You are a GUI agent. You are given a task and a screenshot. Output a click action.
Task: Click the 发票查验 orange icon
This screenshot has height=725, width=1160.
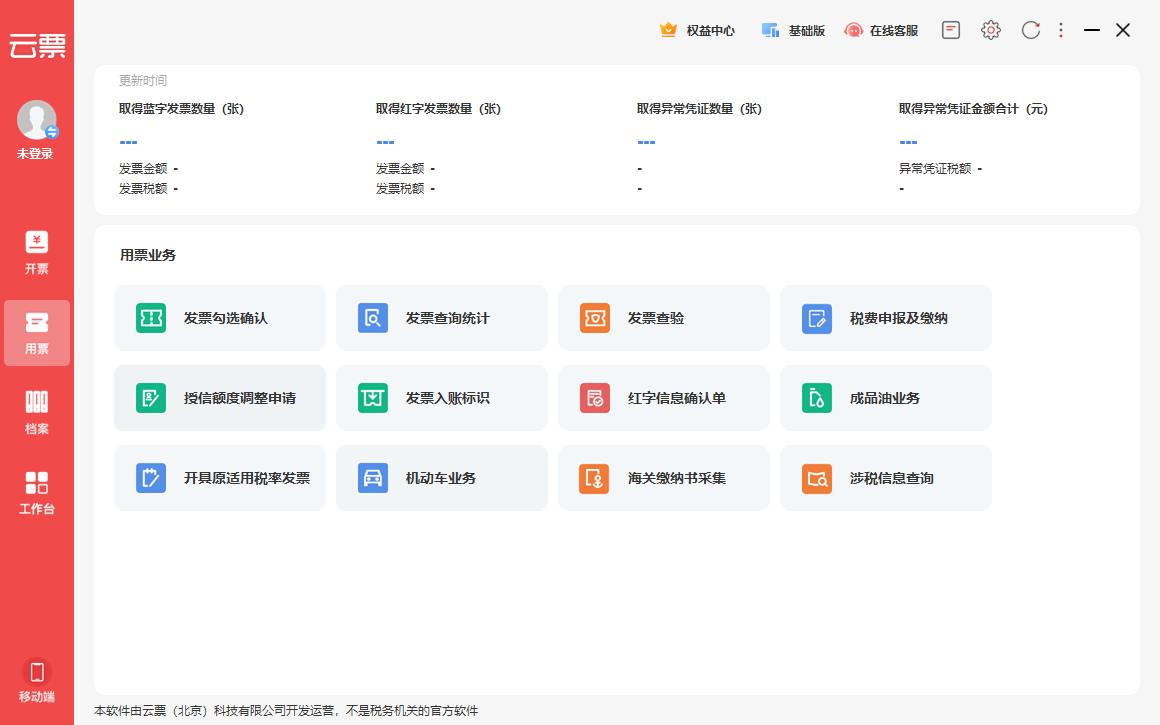[595, 318]
